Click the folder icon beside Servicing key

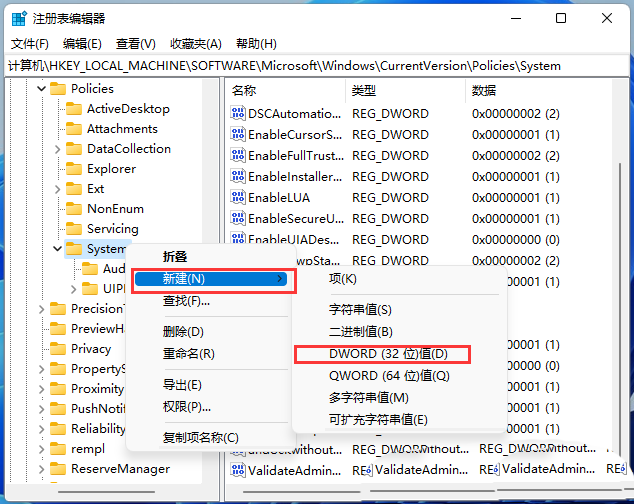(73, 229)
